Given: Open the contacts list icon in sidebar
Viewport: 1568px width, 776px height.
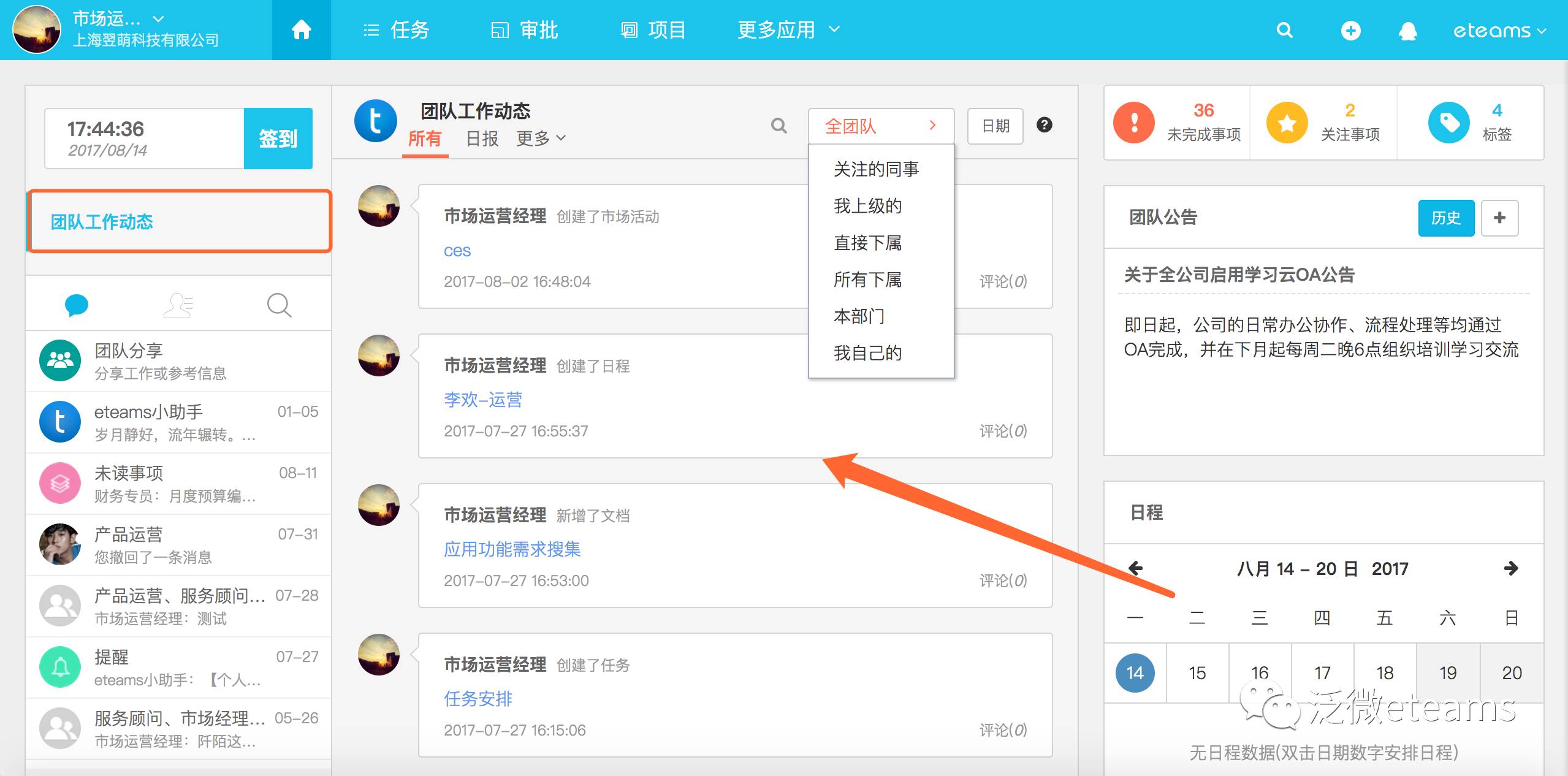Looking at the screenshot, I should tap(178, 305).
